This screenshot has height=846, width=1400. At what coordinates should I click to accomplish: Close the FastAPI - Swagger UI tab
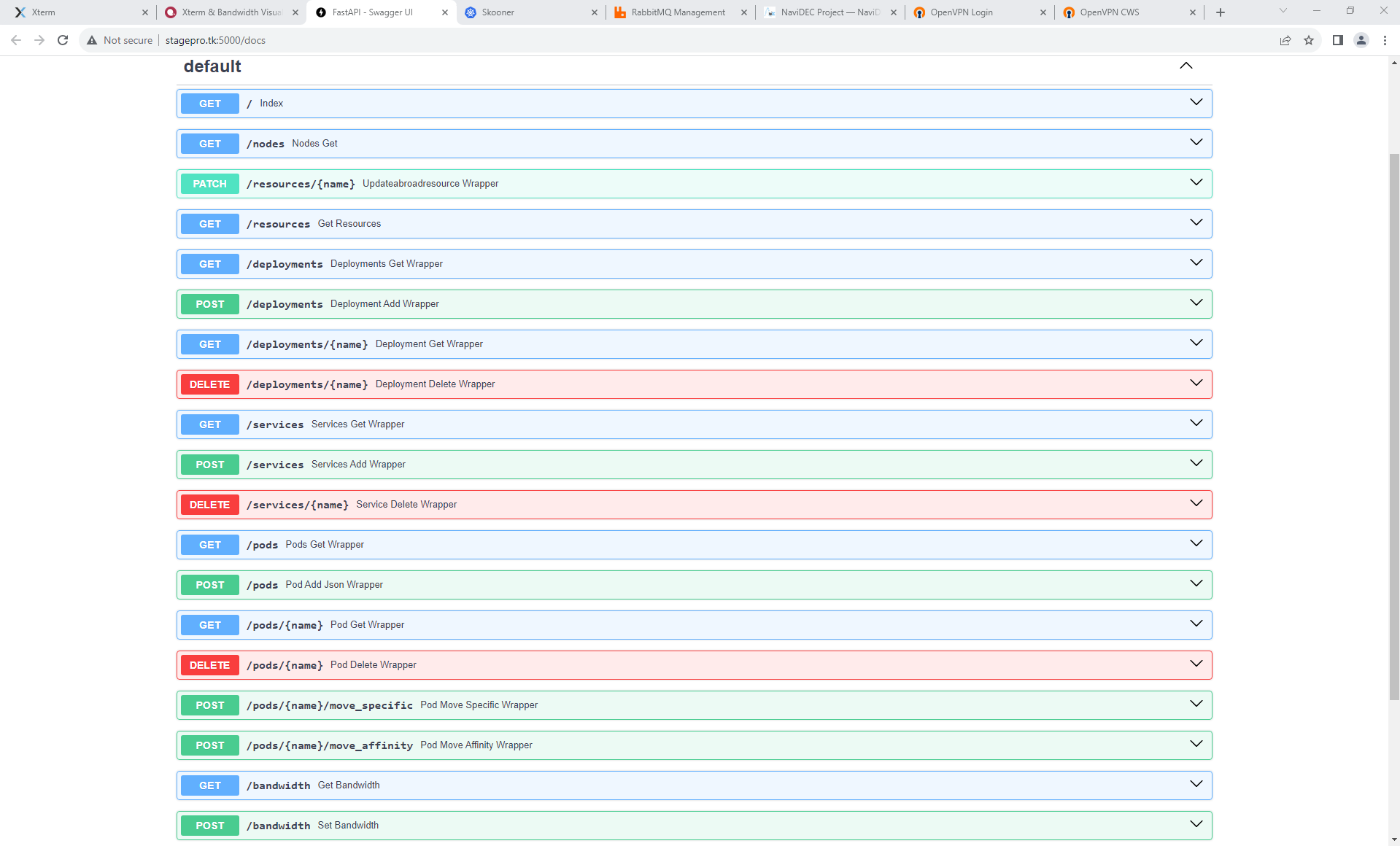pyautogui.click(x=445, y=12)
